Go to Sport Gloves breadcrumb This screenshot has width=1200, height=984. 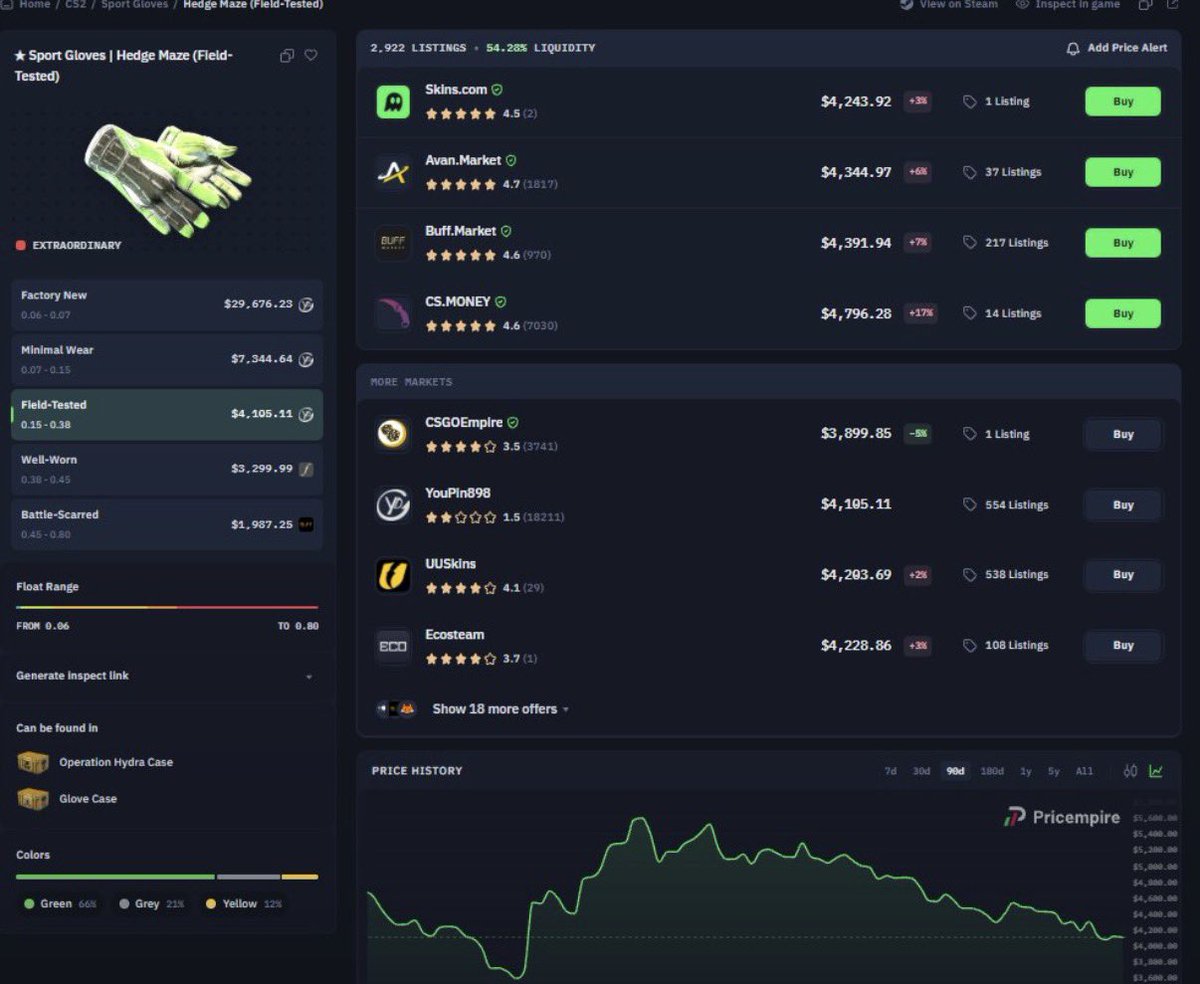[134, 4]
